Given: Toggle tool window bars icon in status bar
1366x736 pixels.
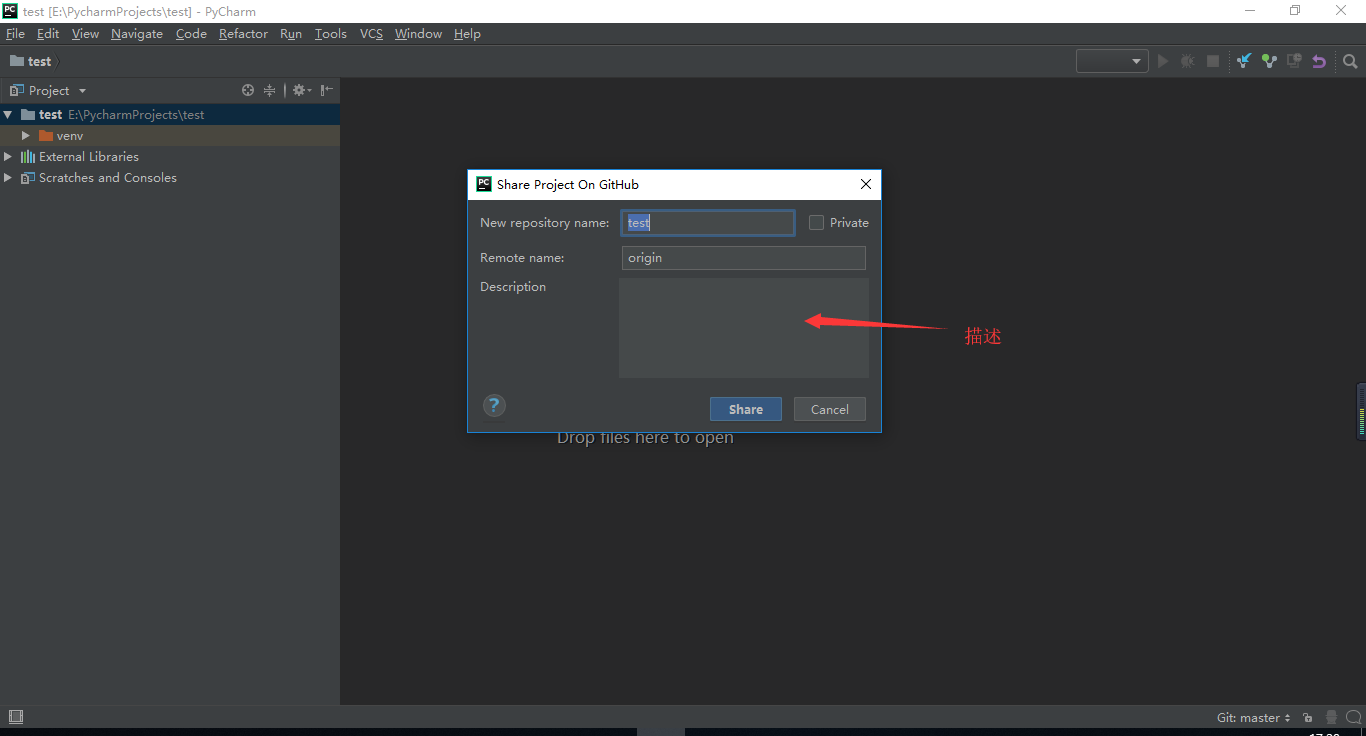Looking at the screenshot, I should 16,717.
